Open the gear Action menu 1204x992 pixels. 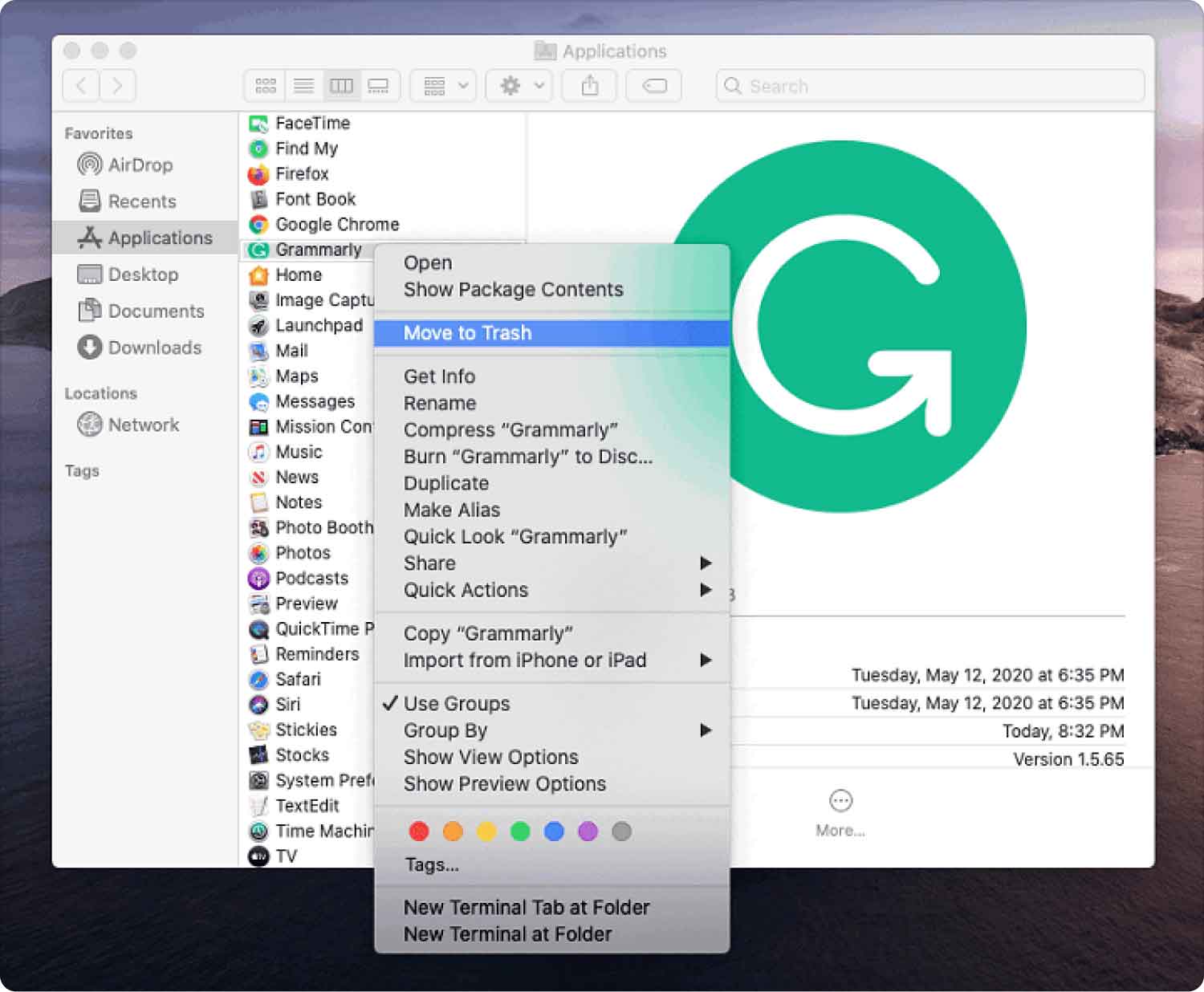(x=519, y=86)
